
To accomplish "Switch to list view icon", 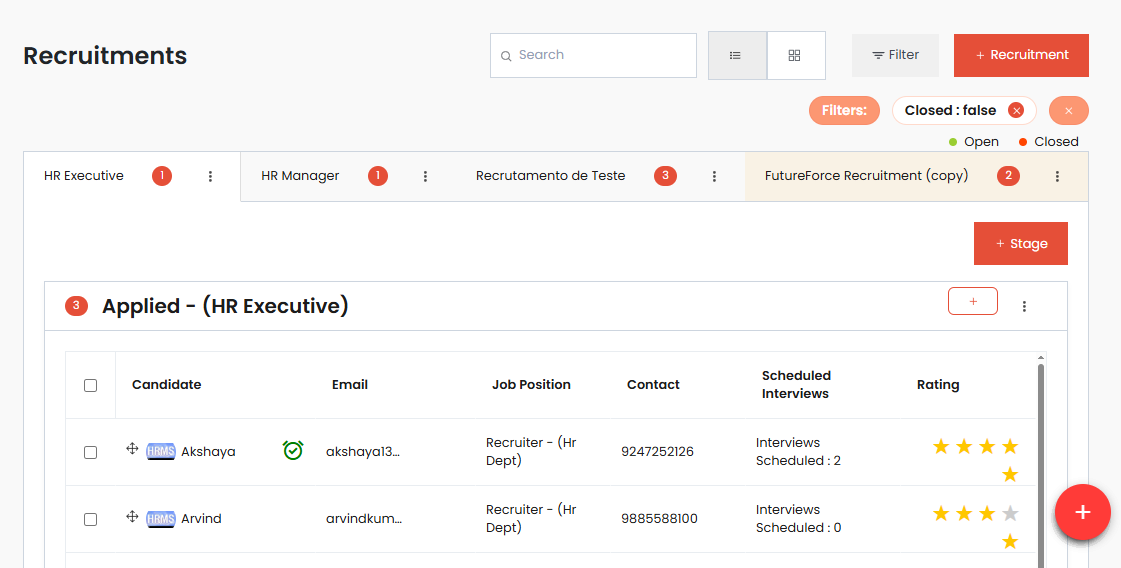I will tap(736, 56).
